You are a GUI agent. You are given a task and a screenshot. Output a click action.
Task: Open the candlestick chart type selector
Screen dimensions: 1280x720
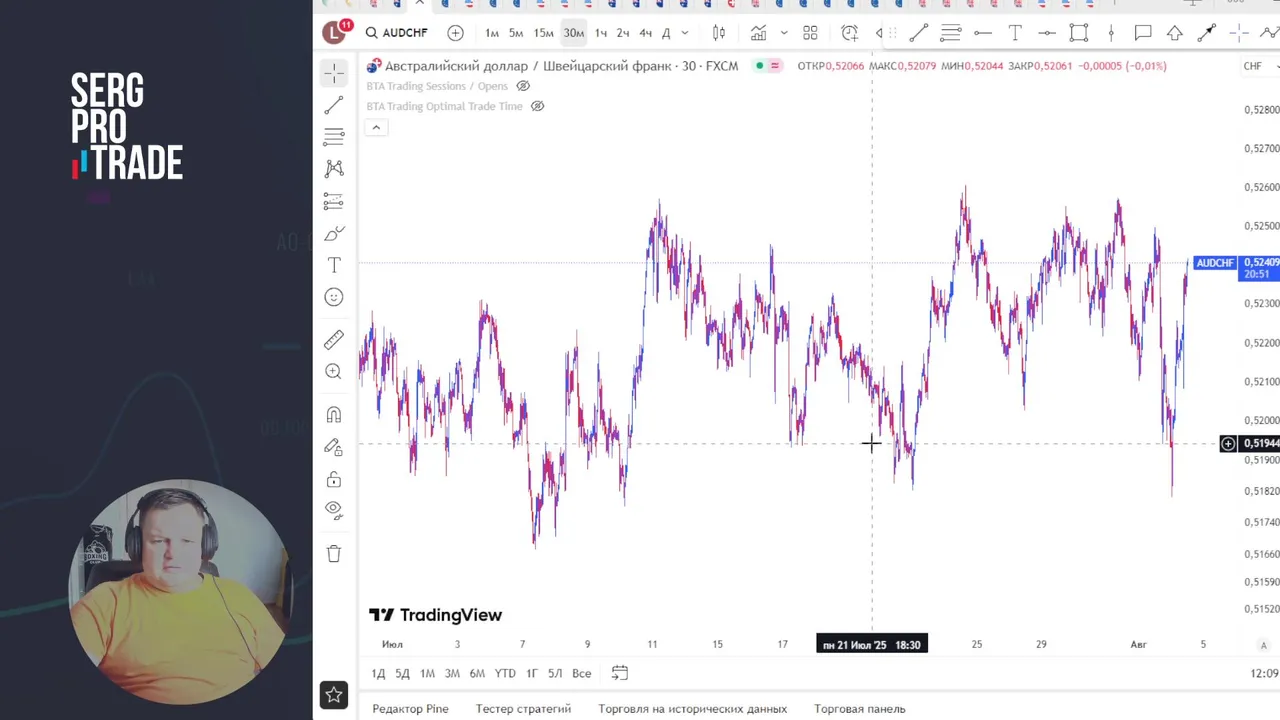click(x=719, y=33)
